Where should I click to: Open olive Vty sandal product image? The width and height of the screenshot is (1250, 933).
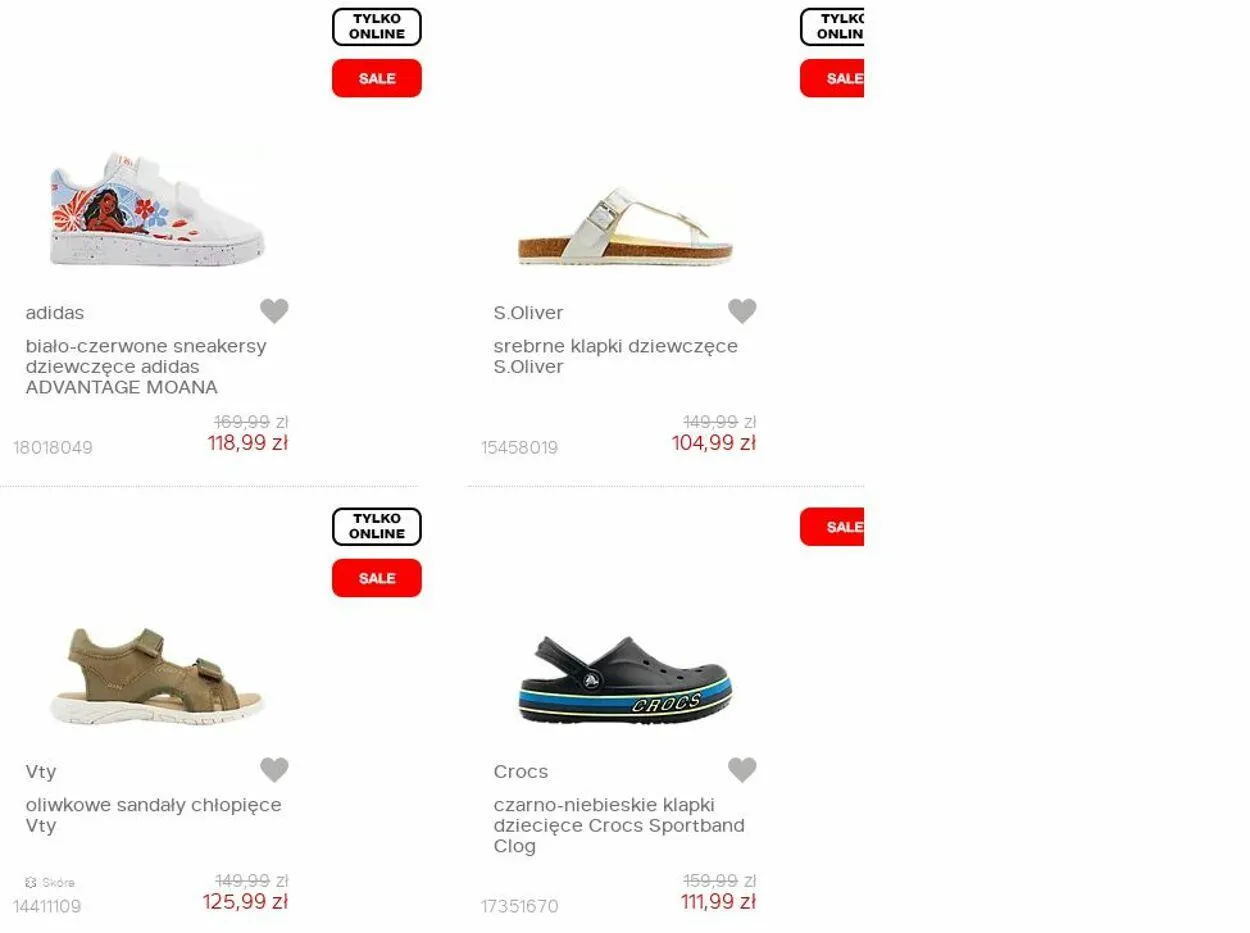157,675
